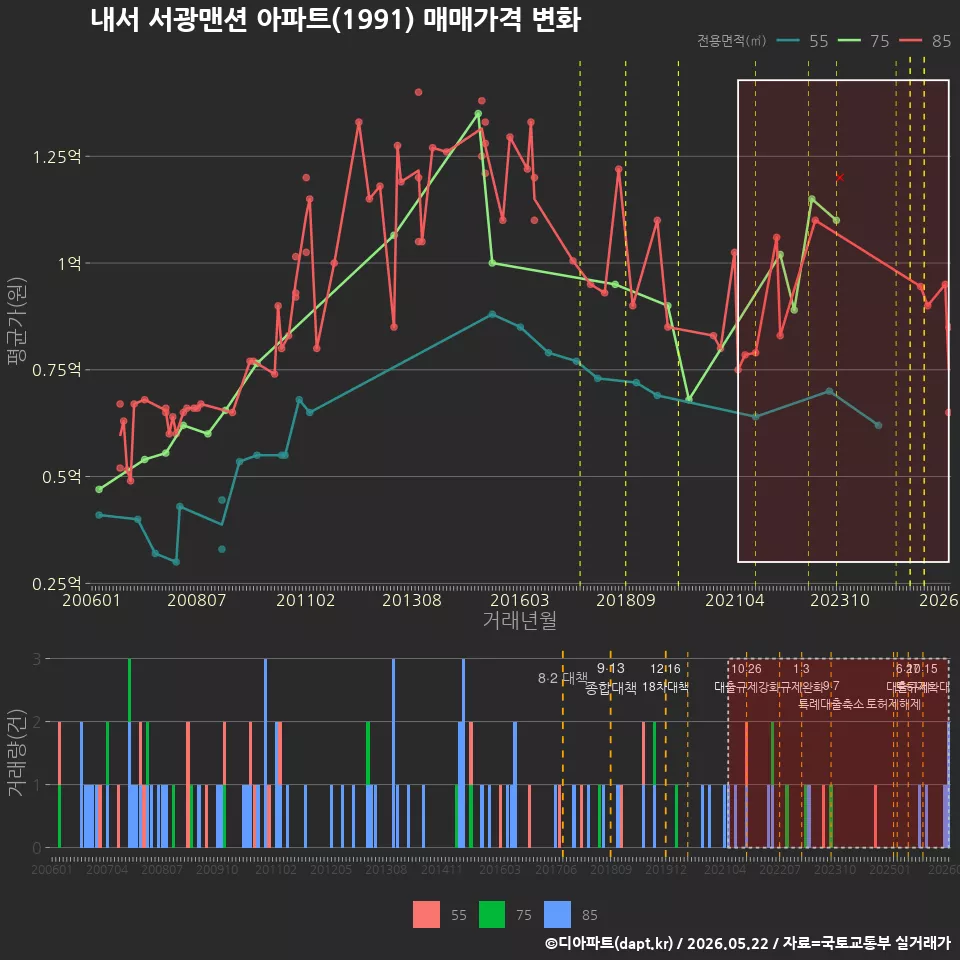Toggle the 55 teal line legend entry
The height and width of the screenshot is (960, 960).
(803, 41)
